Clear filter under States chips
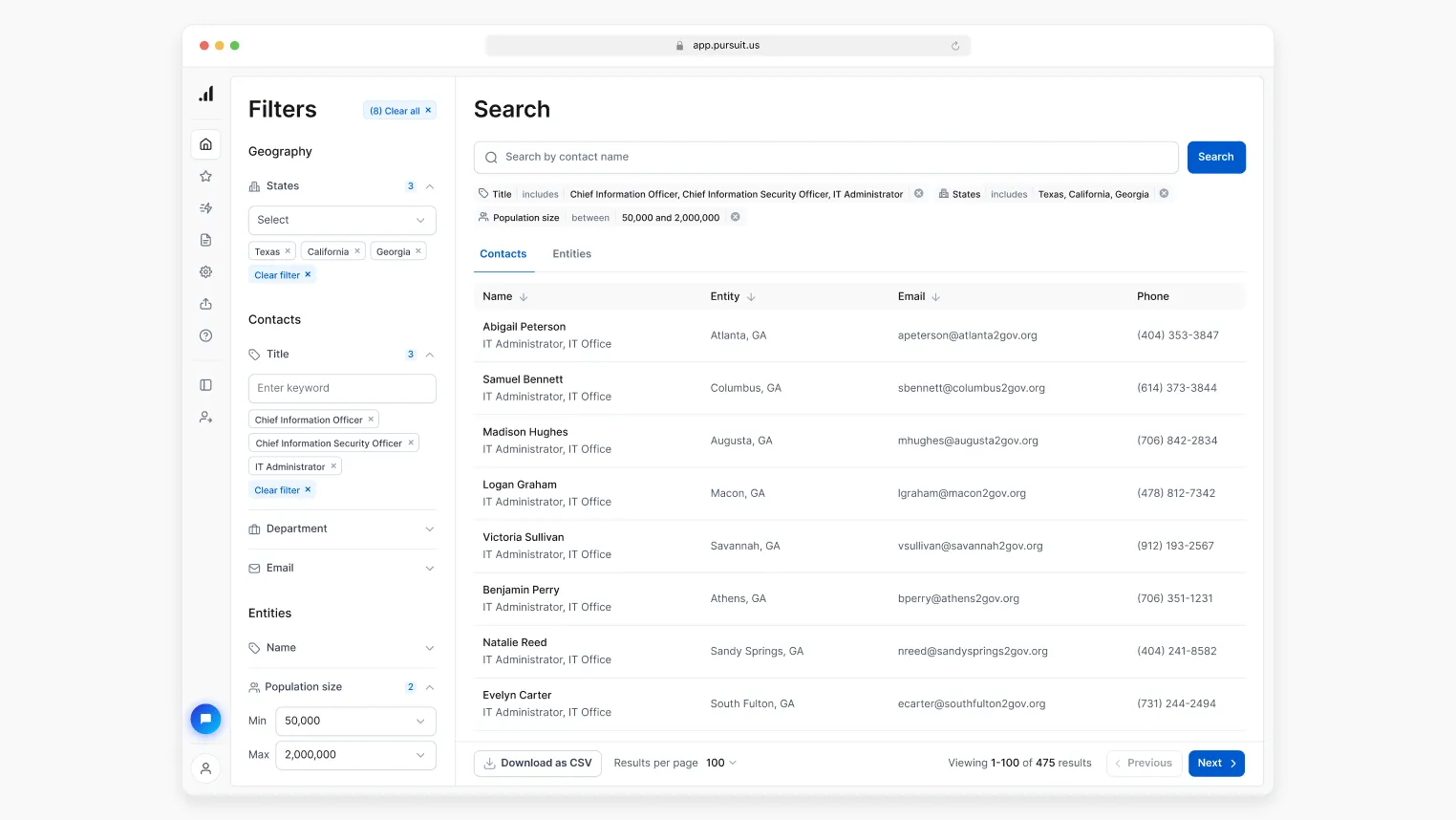The height and width of the screenshot is (820, 1456). [283, 275]
